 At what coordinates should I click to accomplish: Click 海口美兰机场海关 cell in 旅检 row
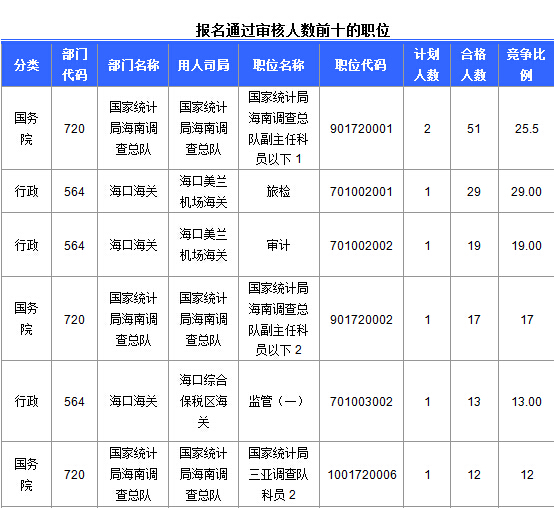[x=204, y=192]
